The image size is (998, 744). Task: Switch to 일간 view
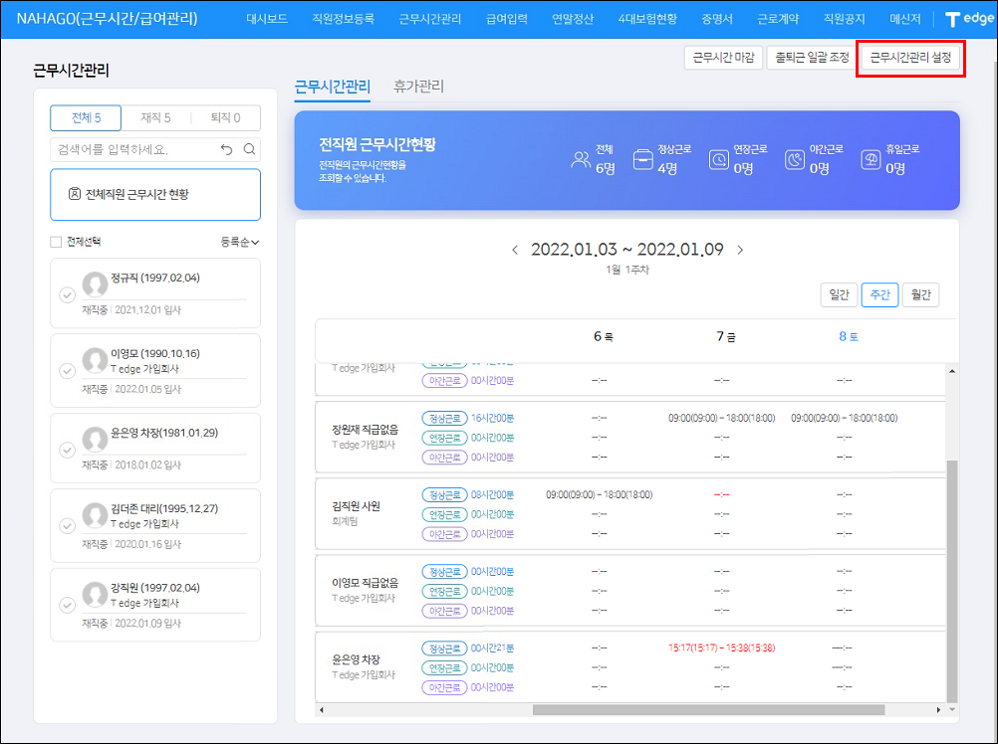pyautogui.click(x=839, y=295)
